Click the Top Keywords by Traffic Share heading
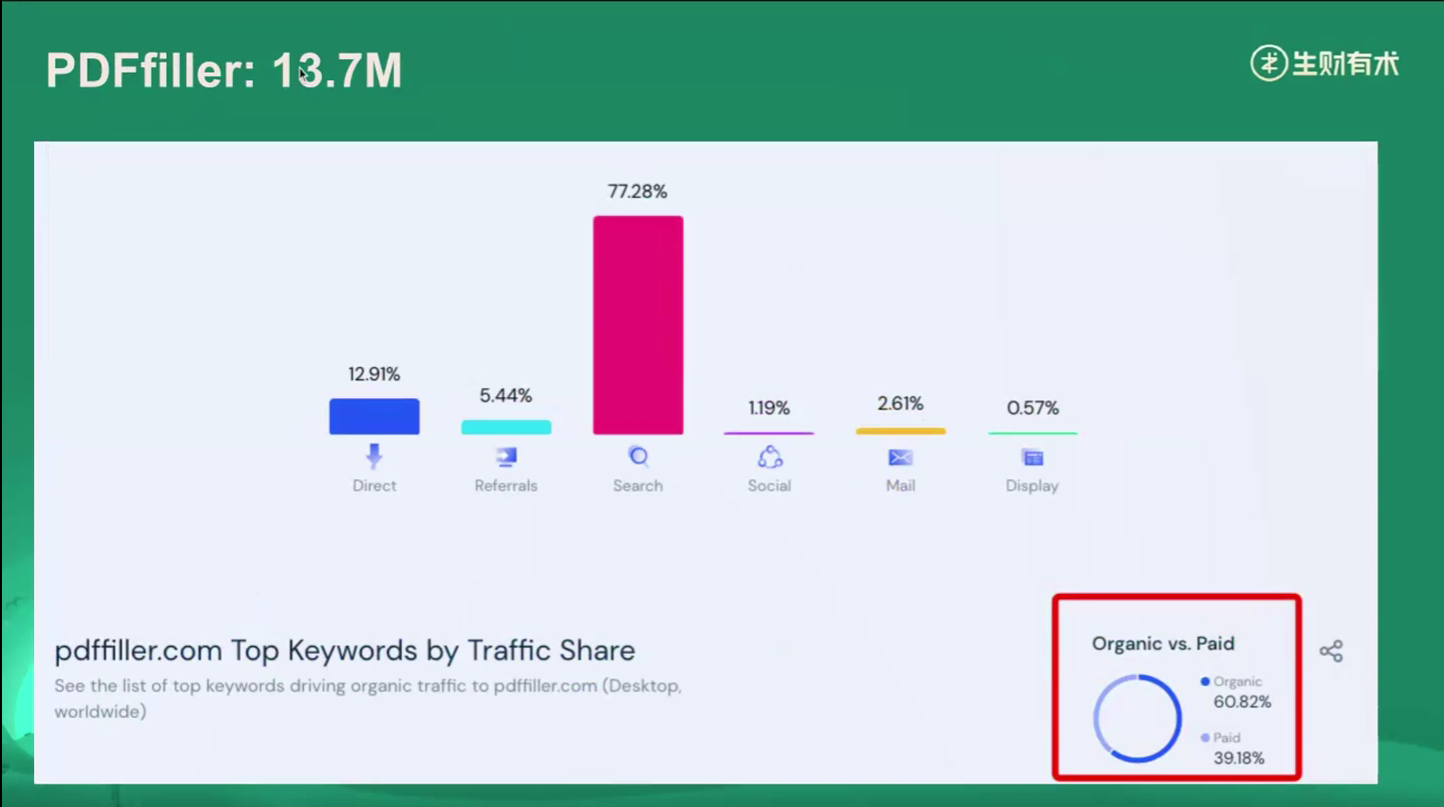Image resolution: width=1444 pixels, height=807 pixels. coord(345,651)
